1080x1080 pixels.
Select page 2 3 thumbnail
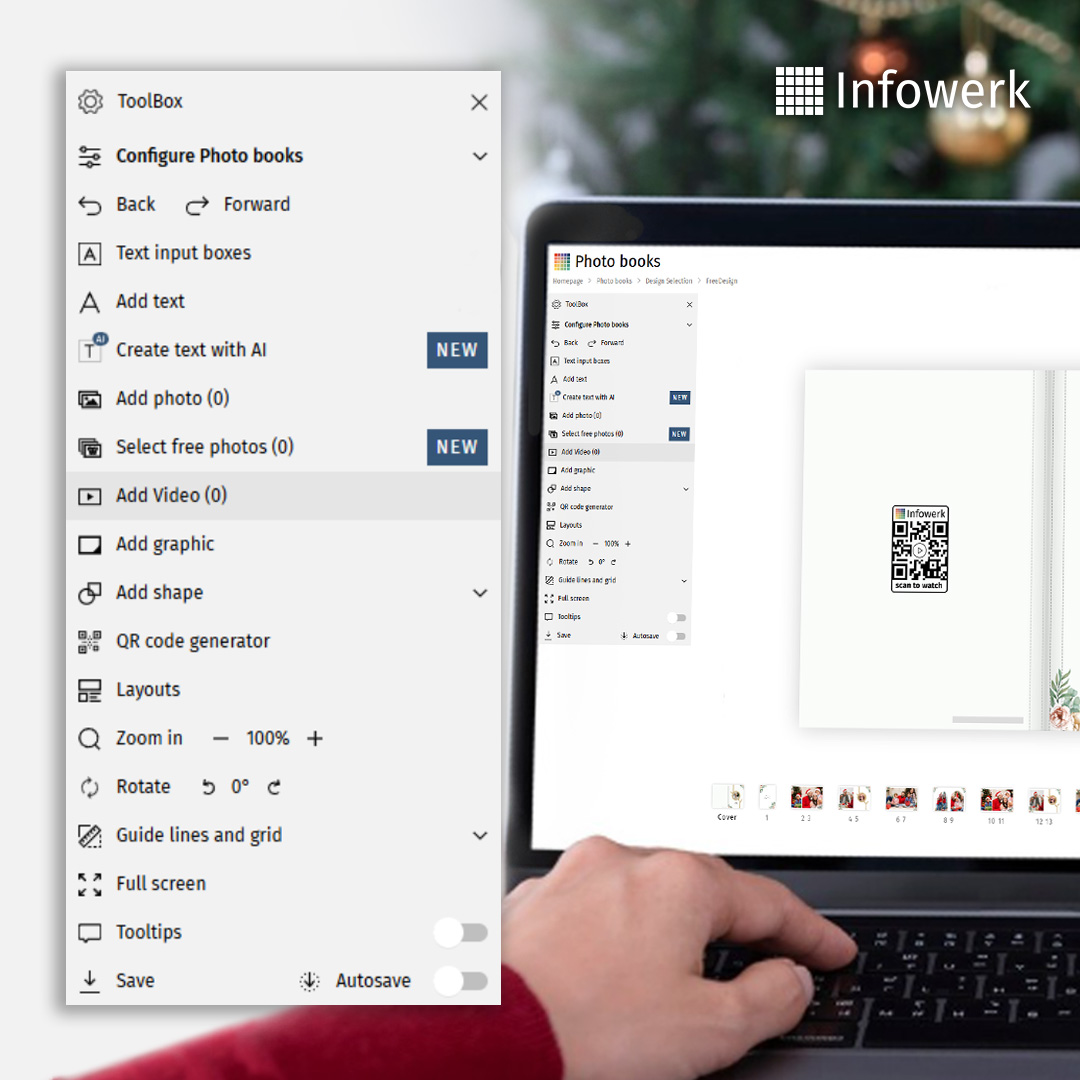(x=807, y=798)
